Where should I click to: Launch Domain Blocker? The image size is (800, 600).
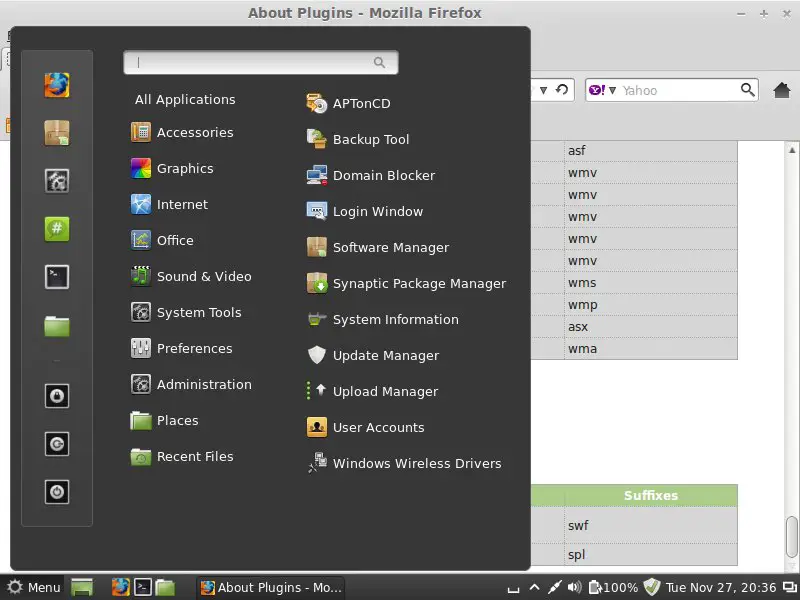(371, 176)
